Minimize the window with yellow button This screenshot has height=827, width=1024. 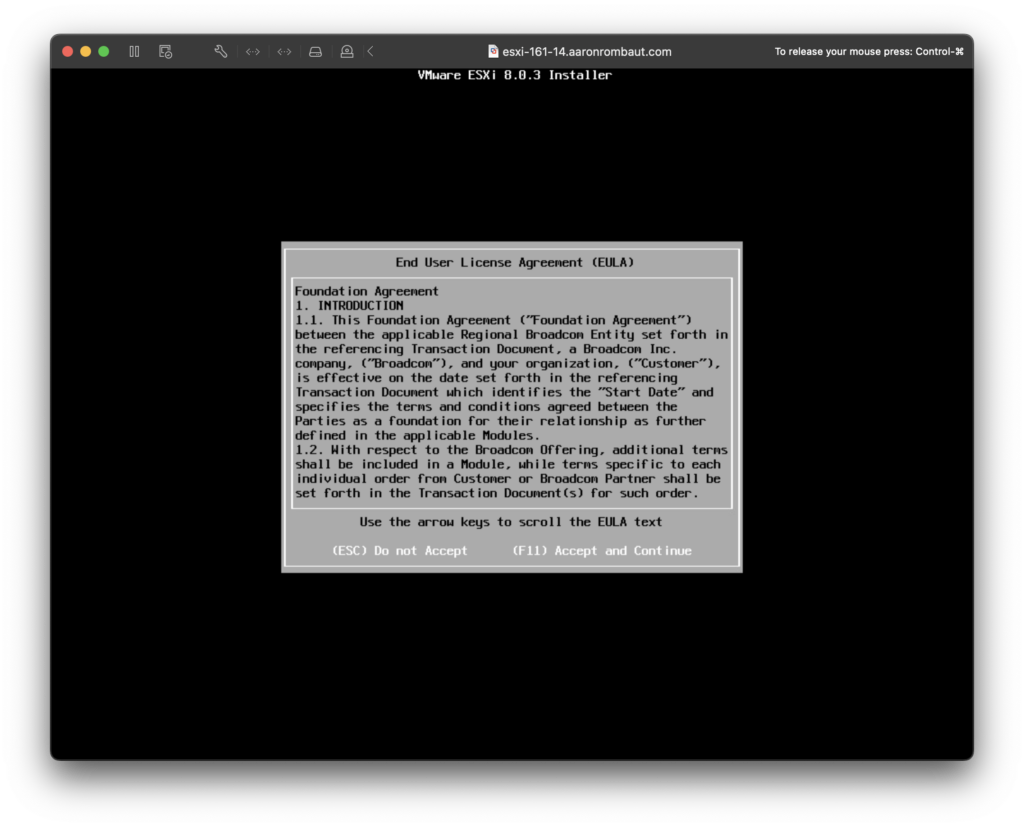coord(86,51)
